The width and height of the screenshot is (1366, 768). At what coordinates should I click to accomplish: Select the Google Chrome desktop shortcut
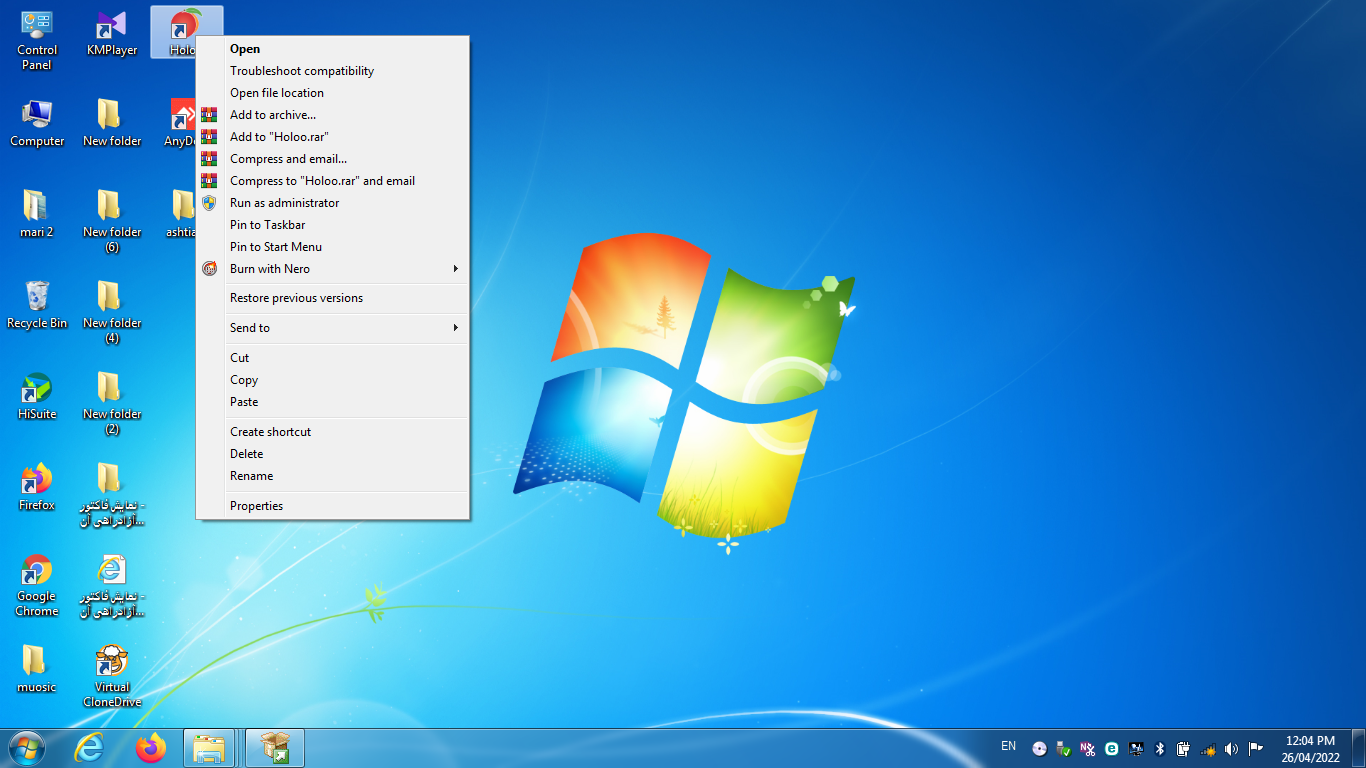point(37,585)
